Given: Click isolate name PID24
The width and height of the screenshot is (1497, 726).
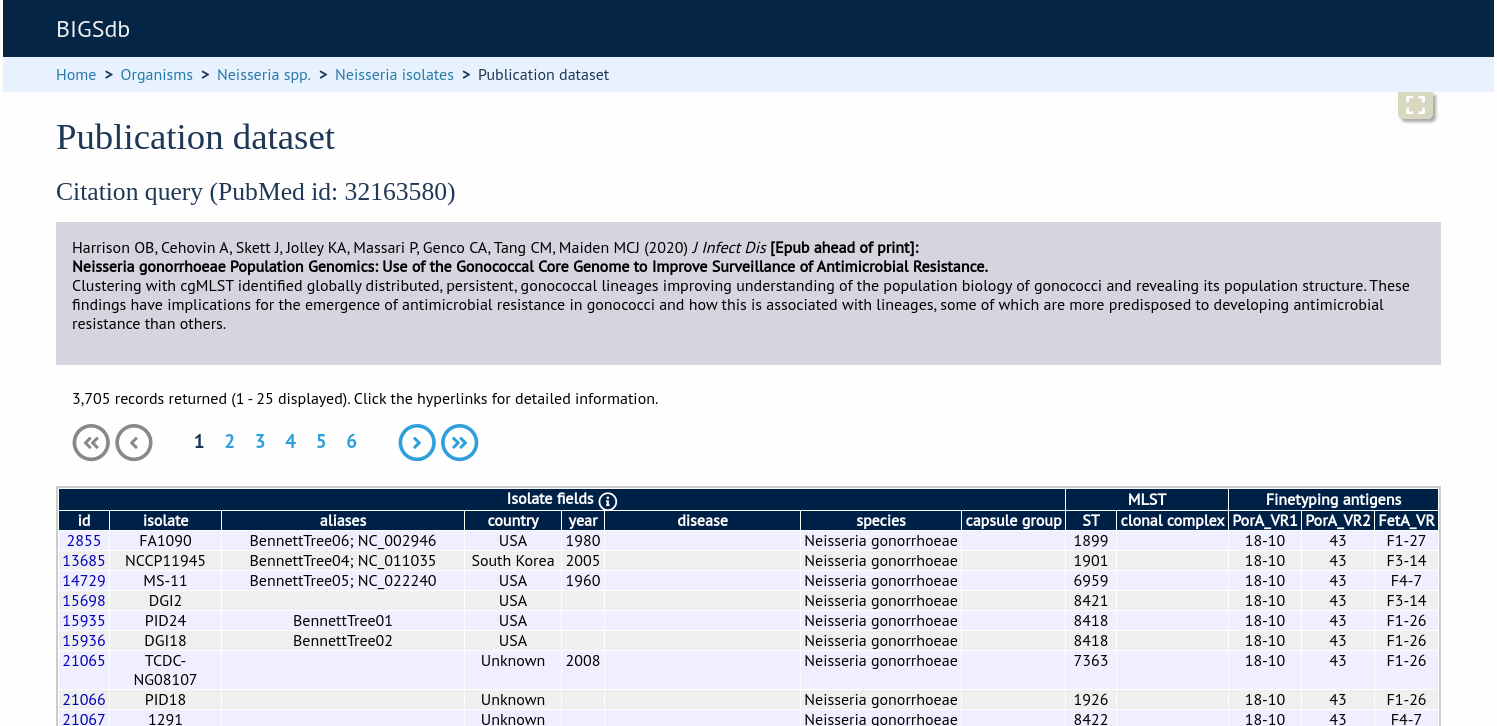Looking at the screenshot, I should [166, 621].
